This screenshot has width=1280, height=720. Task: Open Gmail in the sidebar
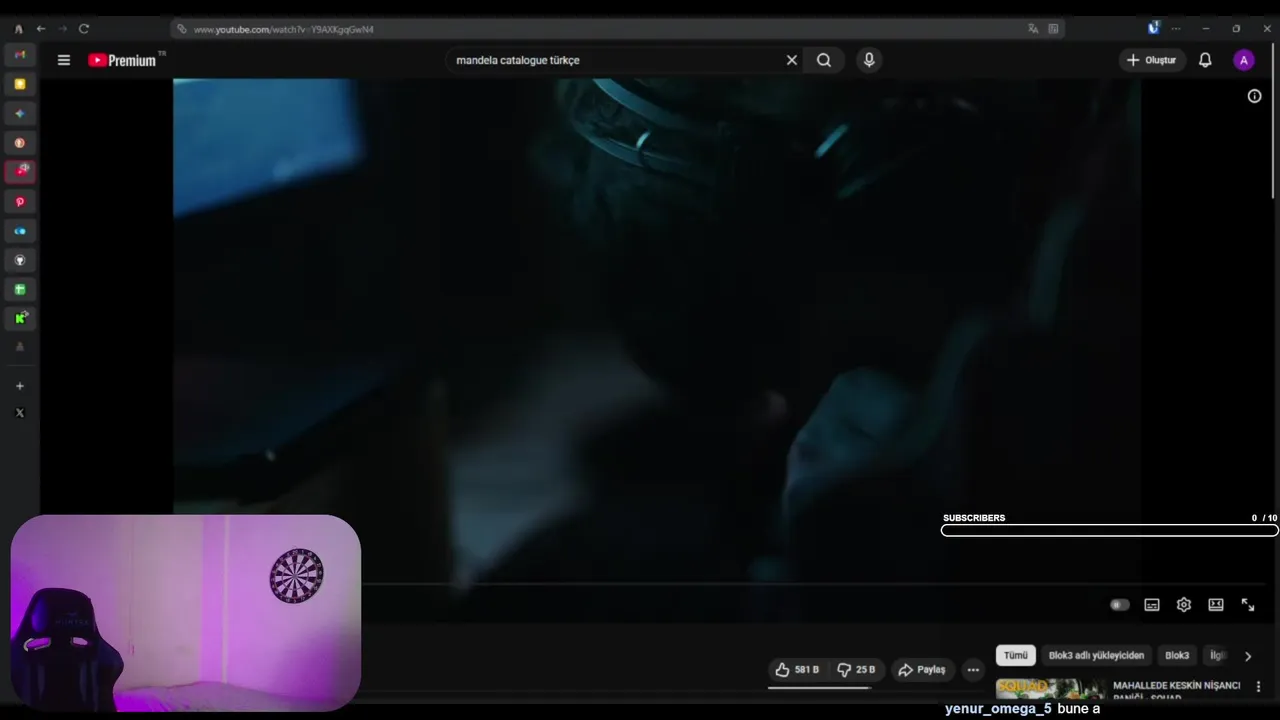pos(19,55)
